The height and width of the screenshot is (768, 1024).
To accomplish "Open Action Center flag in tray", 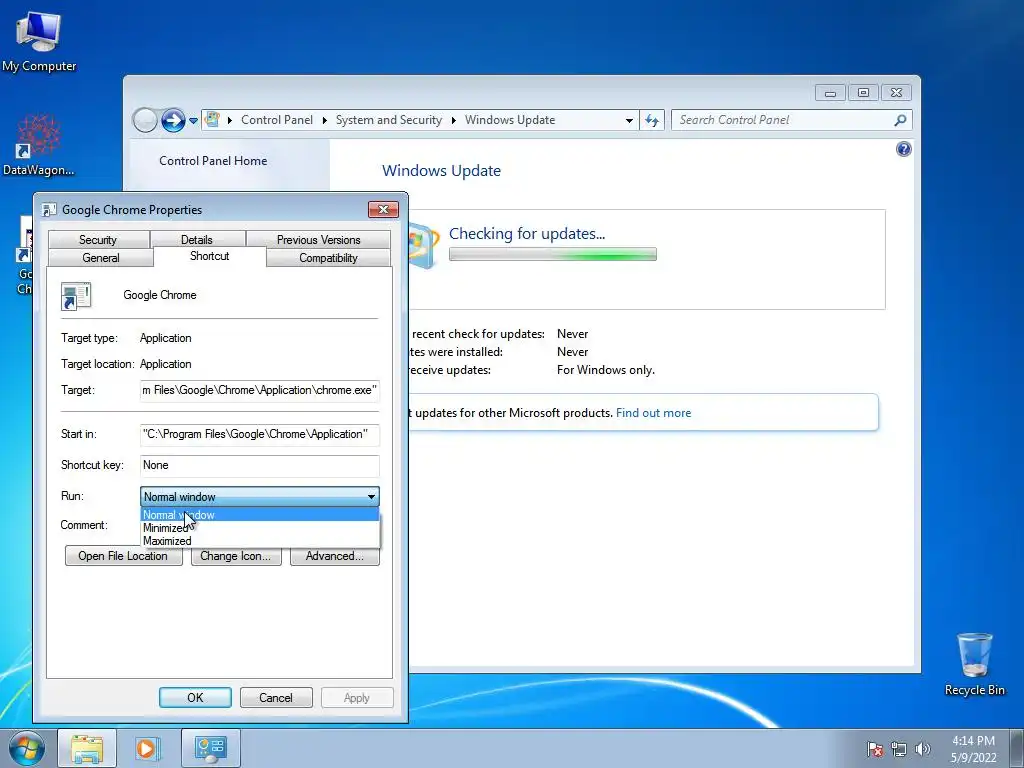I will tap(874, 749).
